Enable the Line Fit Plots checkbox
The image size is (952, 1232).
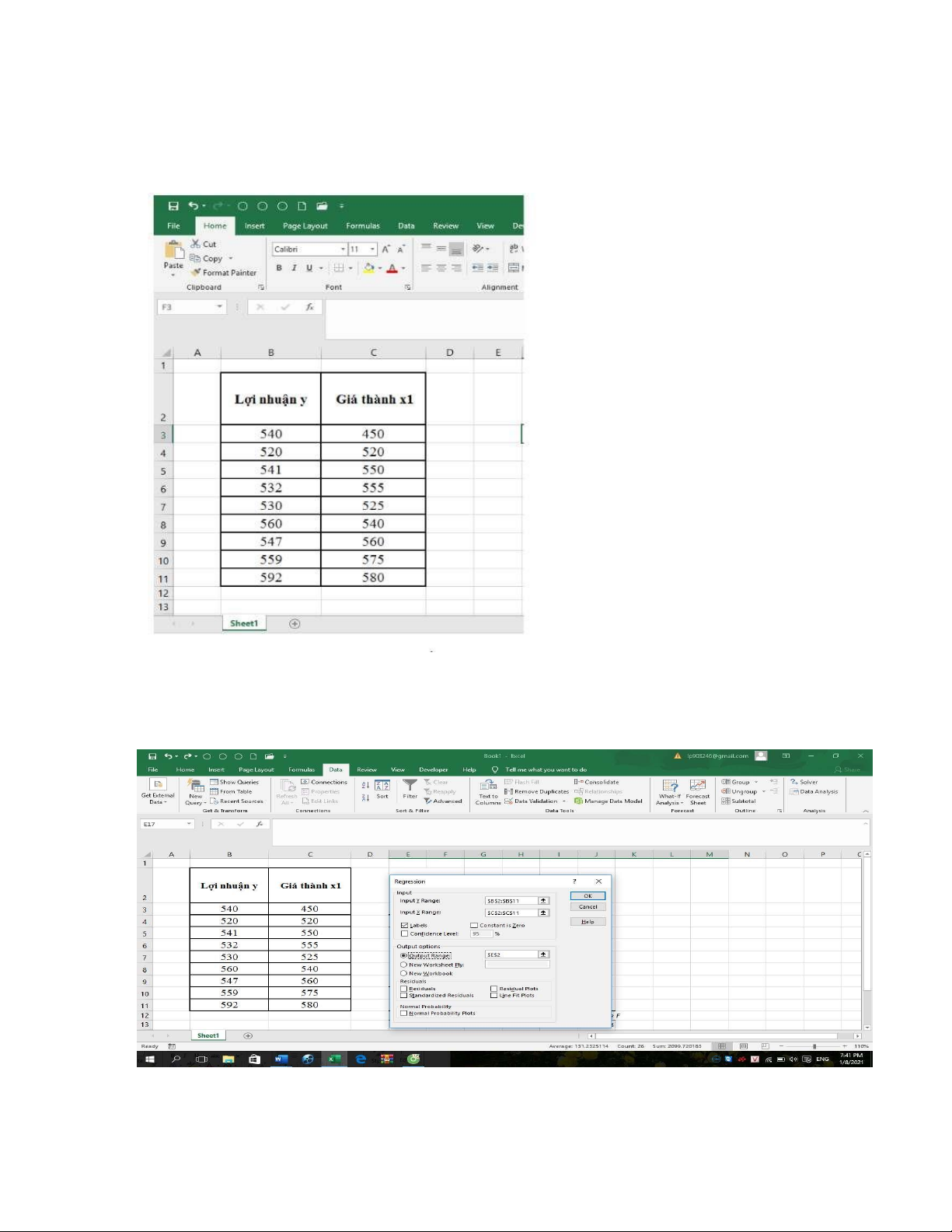click(x=493, y=995)
